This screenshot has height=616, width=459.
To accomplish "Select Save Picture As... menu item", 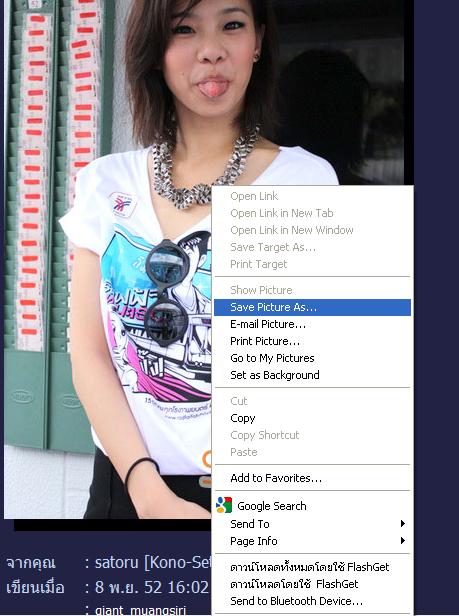I will (x=312, y=307).
